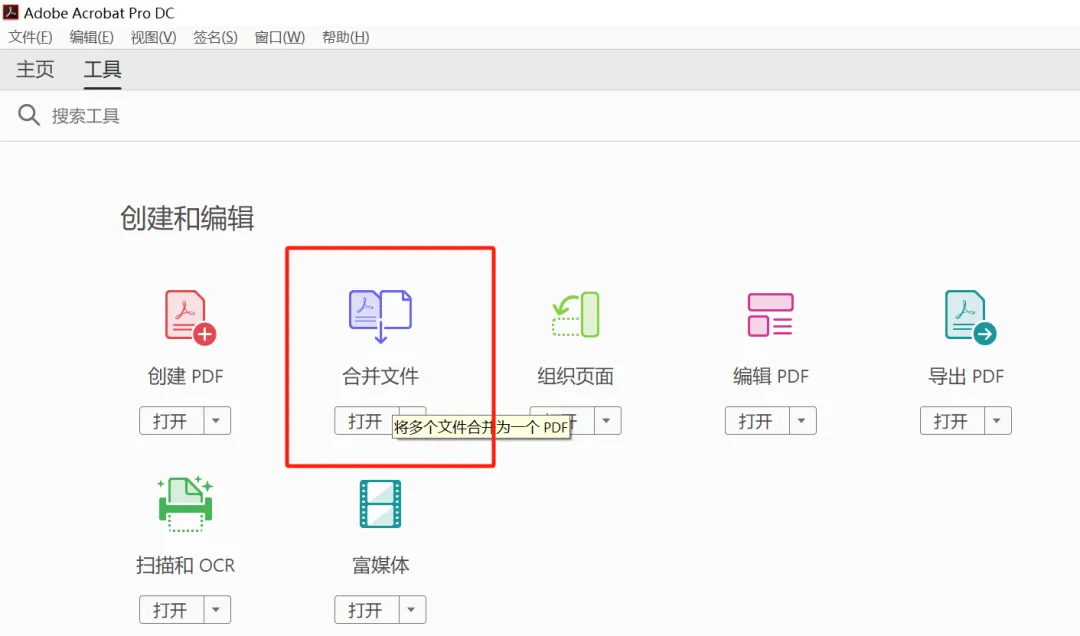Image resolution: width=1080 pixels, height=636 pixels.
Task: Expand the dropdown arrow beside 富媒体 打开
Action: 412,610
